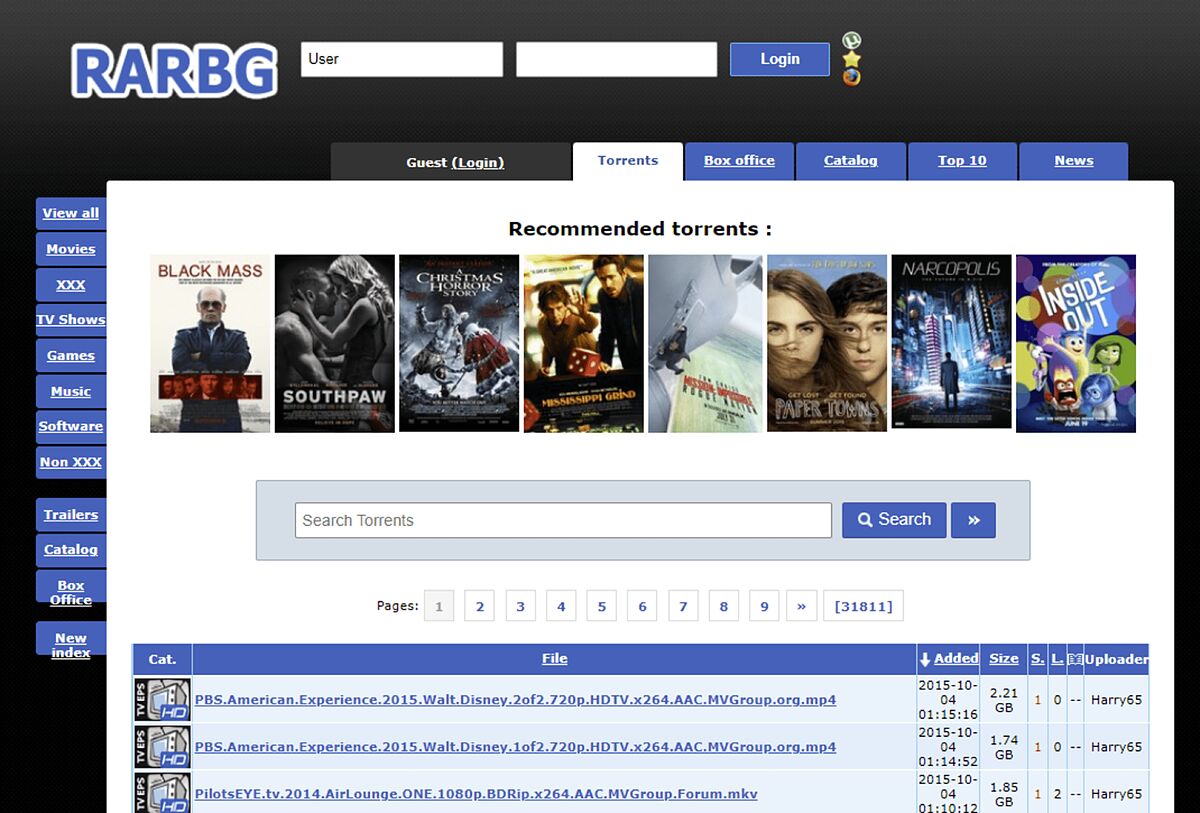Open the Top 10 tab
The height and width of the screenshot is (813, 1200).
click(x=962, y=161)
